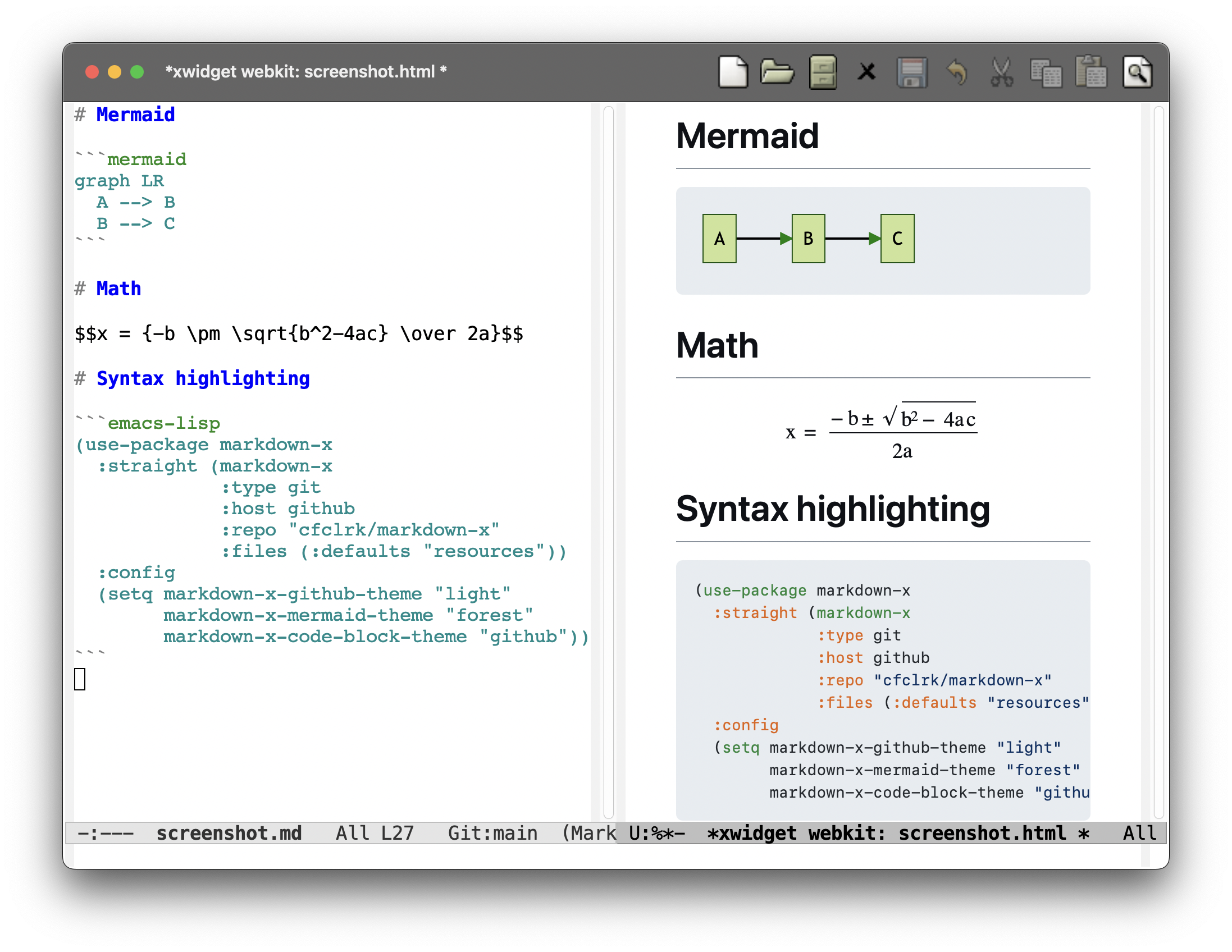Click the right preview pane scrollbar

[x=1158, y=462]
